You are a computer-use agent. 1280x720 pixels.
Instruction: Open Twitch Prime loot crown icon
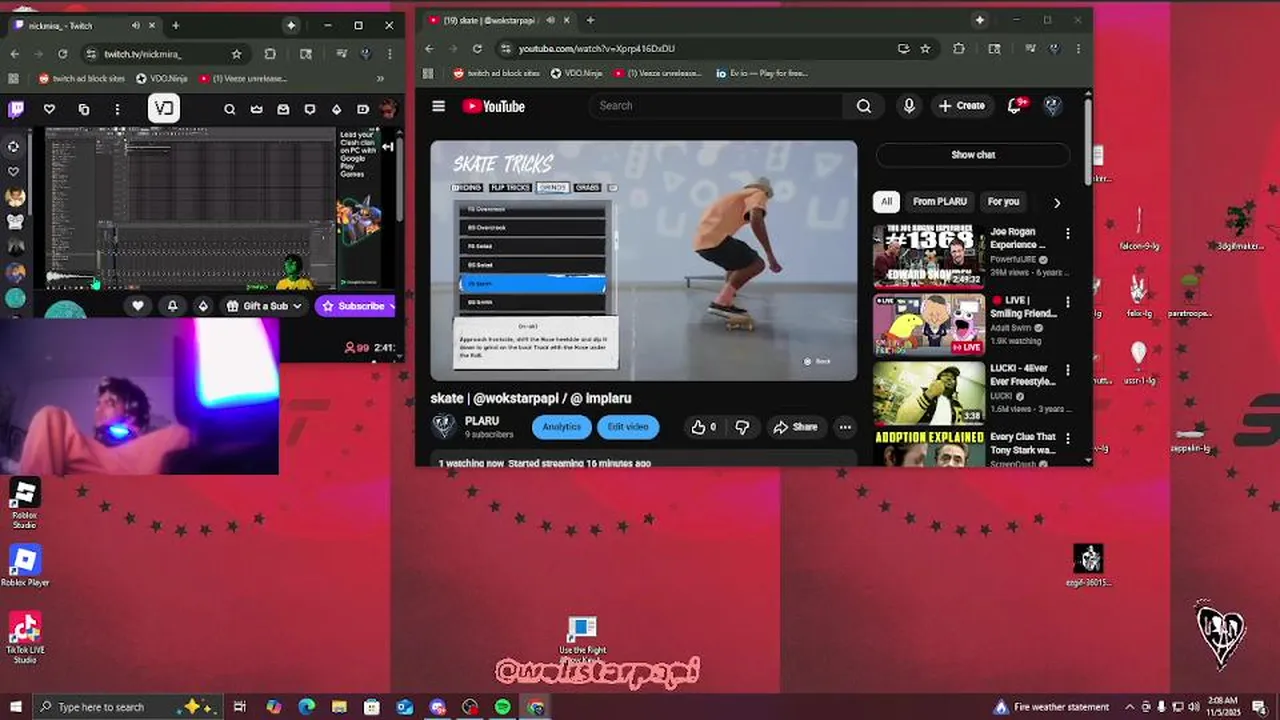click(256, 109)
